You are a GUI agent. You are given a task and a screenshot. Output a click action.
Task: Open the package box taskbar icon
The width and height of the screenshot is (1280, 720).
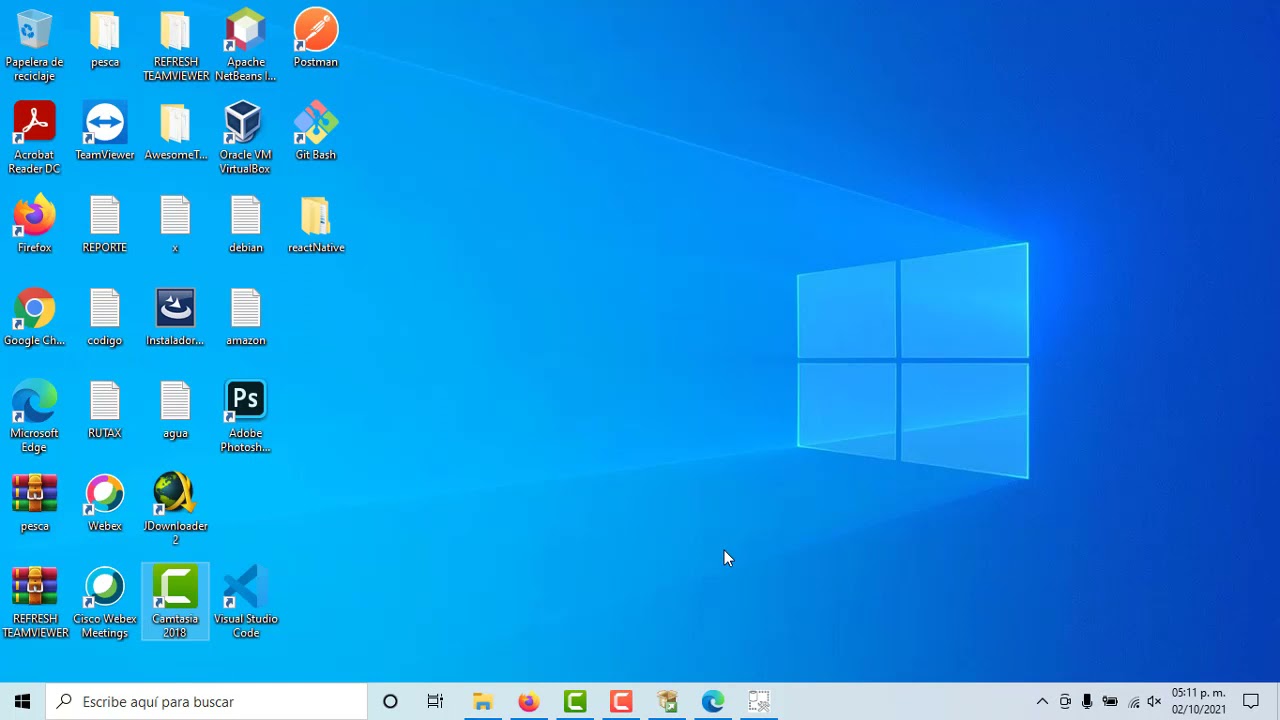click(x=667, y=701)
